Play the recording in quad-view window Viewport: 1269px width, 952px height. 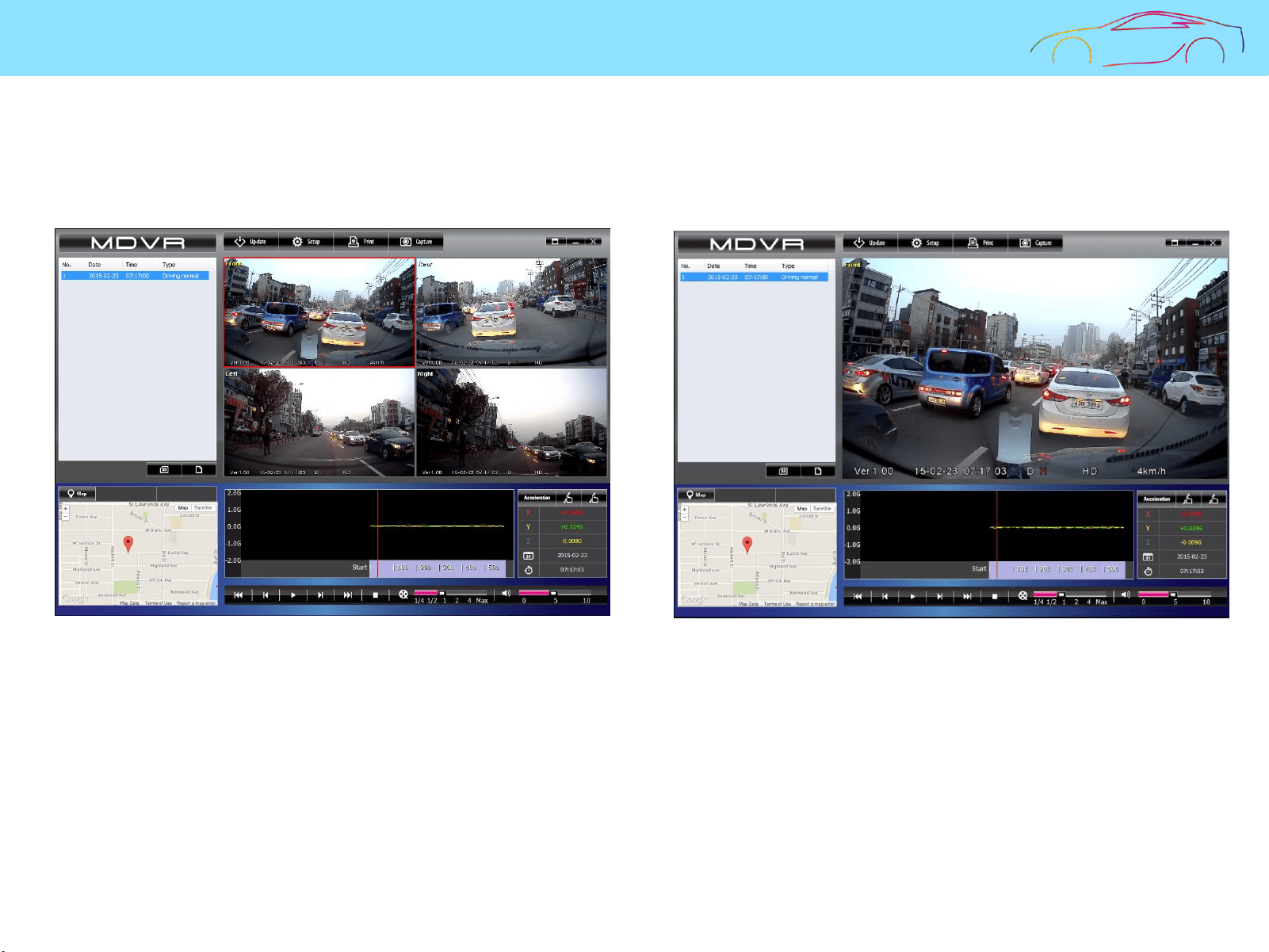[293, 595]
